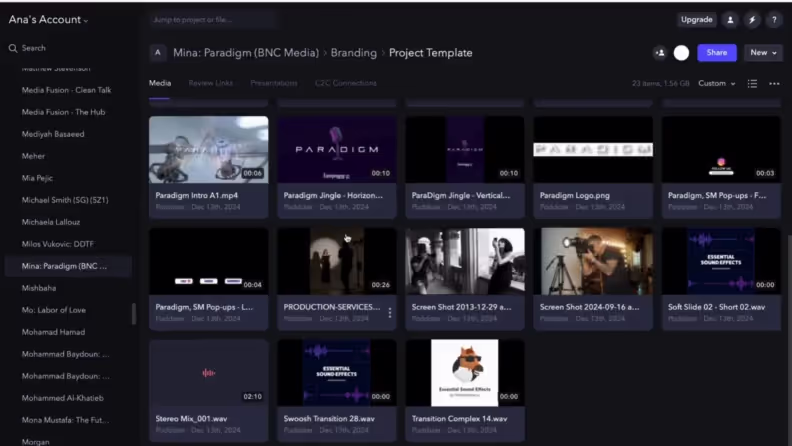Image resolution: width=792 pixels, height=446 pixels.
Task: Open Mia Pejic project
Action: pos(37,178)
